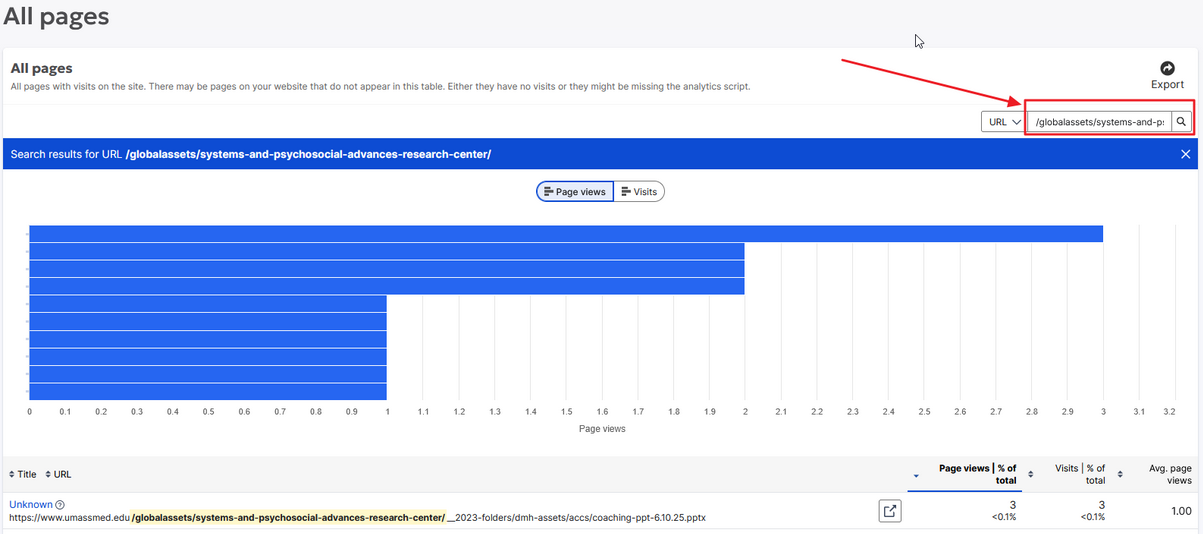The width and height of the screenshot is (1203, 534).
Task: Click the bottom bar in the chart
Action: coord(208,391)
